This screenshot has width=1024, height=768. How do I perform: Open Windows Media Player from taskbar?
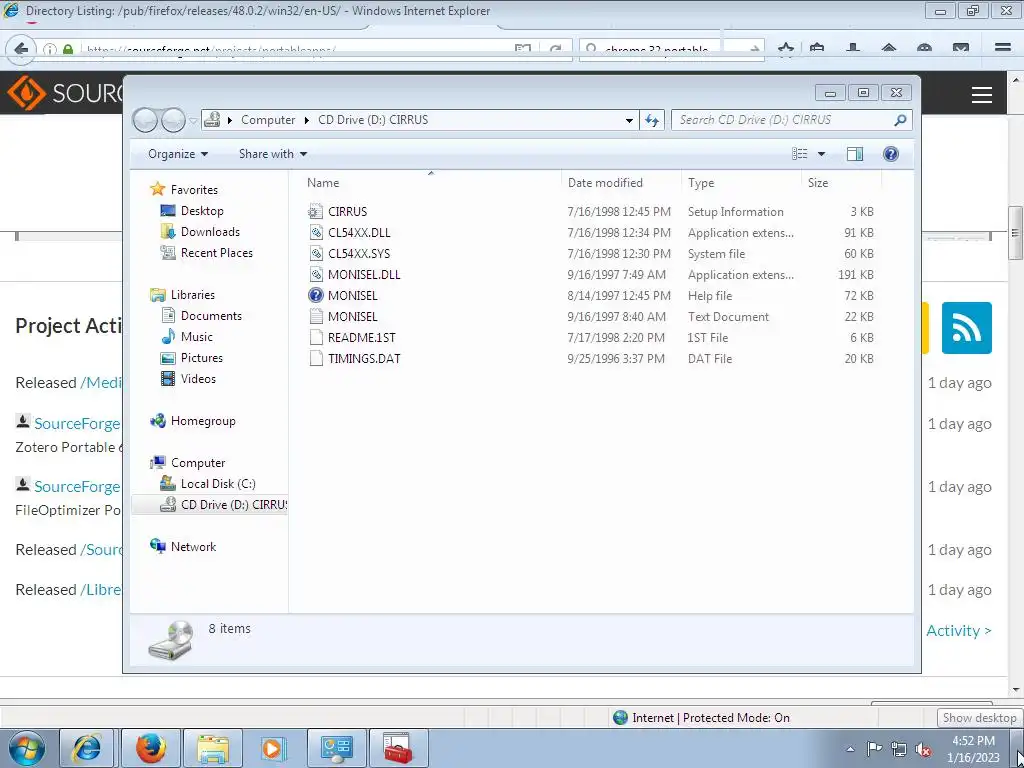pyautogui.click(x=274, y=748)
